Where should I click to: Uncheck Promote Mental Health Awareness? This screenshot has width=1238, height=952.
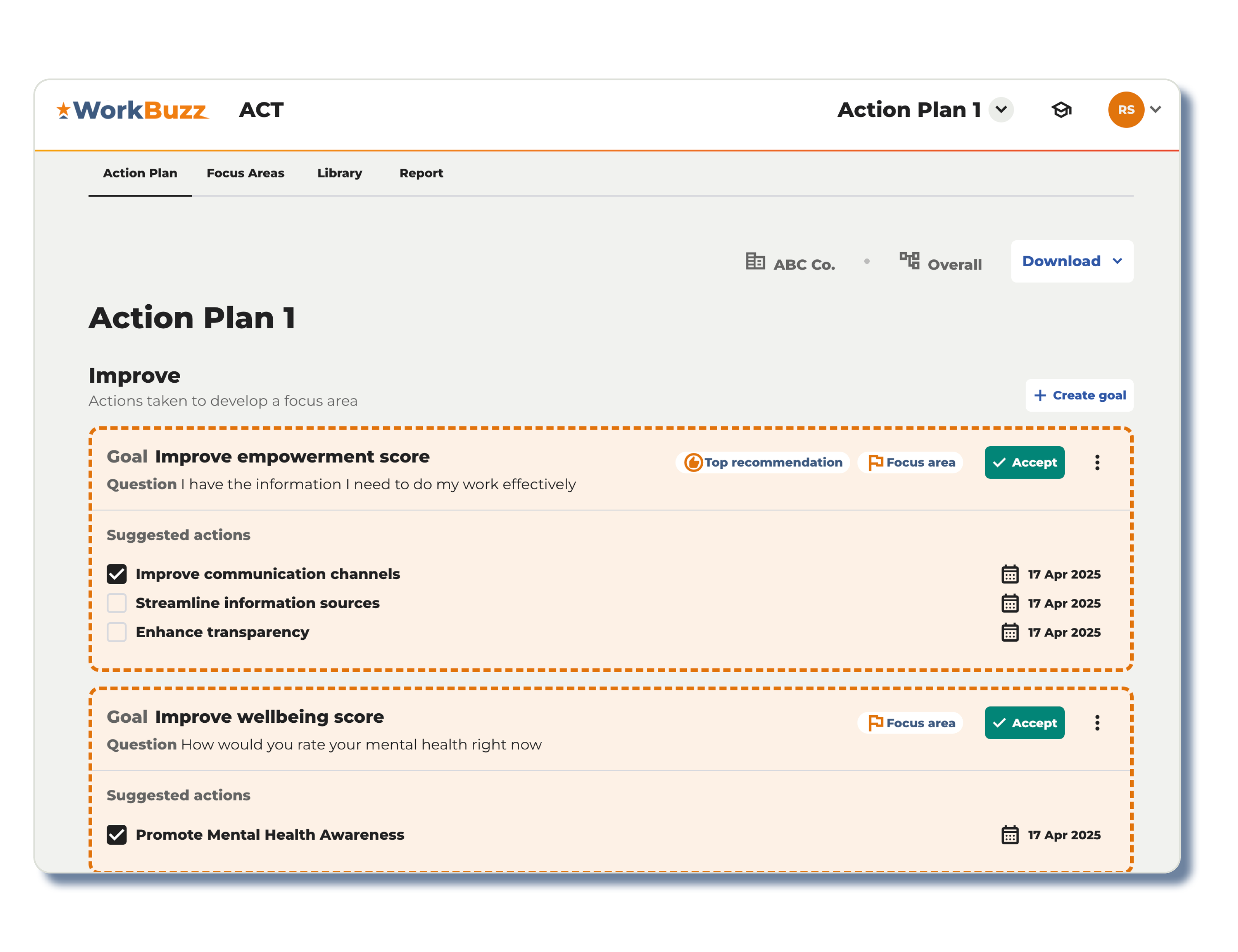pos(116,835)
